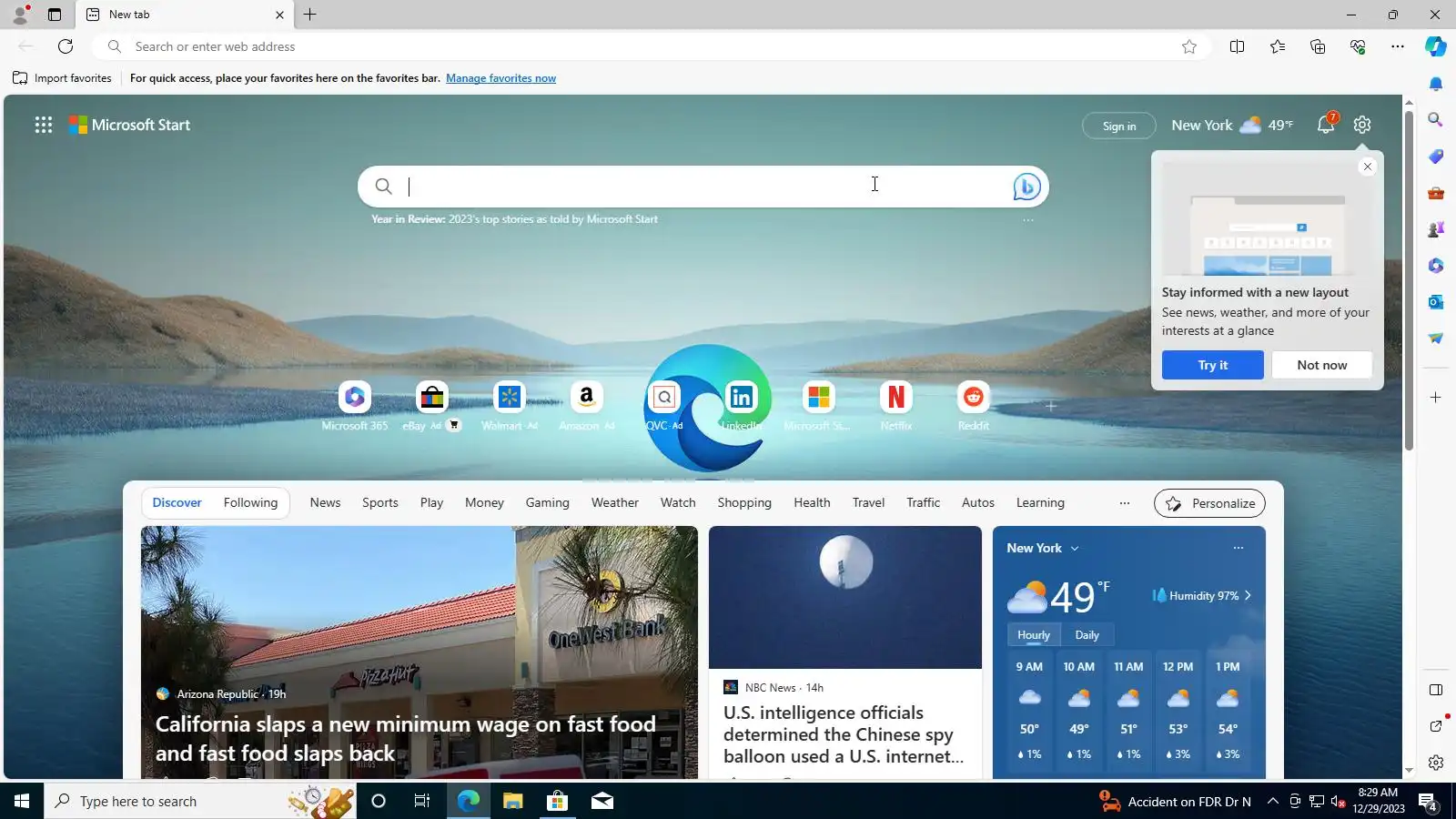Open the Personalize feed button

tap(1209, 503)
